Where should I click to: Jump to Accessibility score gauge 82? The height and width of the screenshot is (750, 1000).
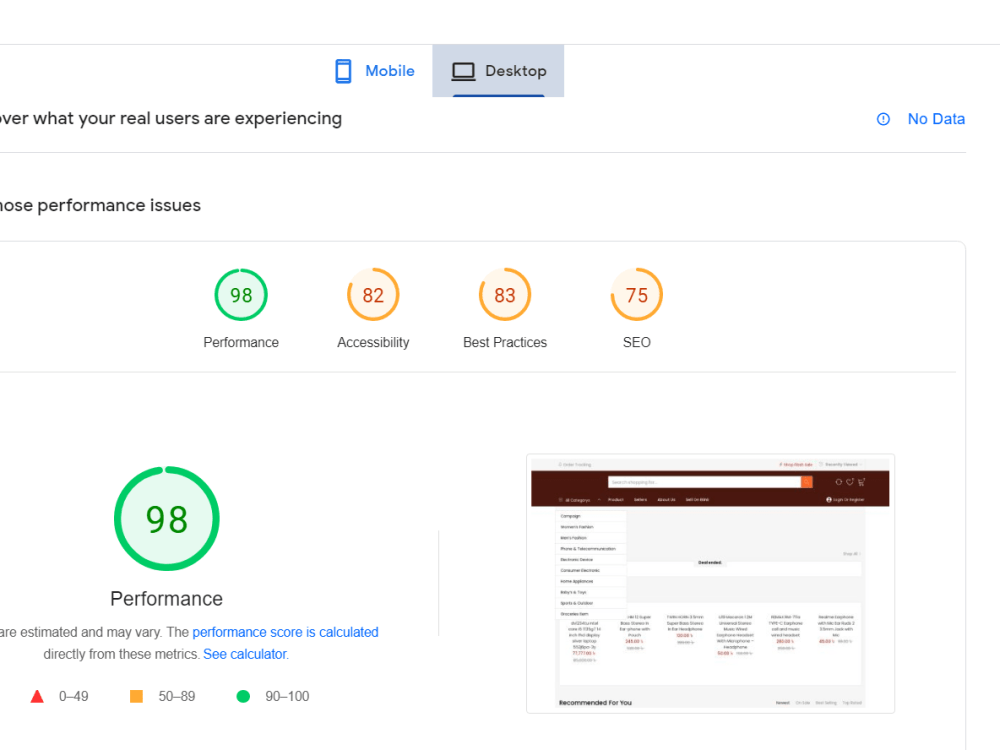[373, 295]
